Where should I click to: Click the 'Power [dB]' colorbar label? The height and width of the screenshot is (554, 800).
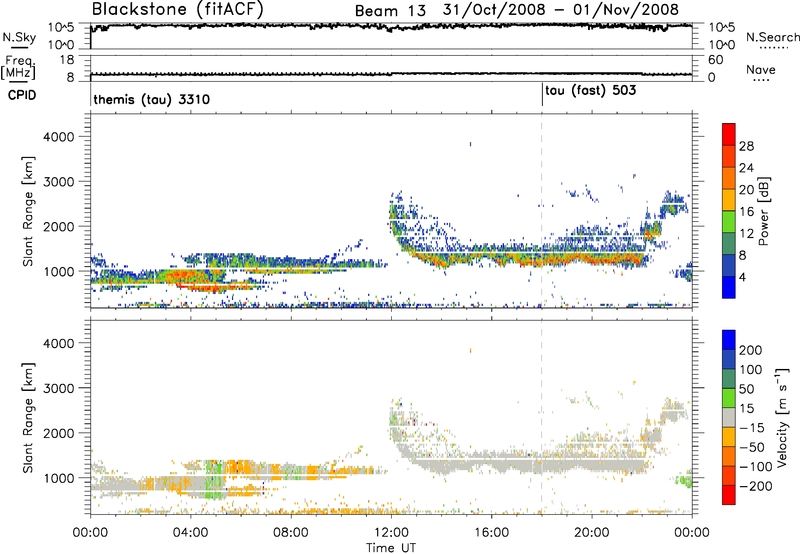click(764, 211)
